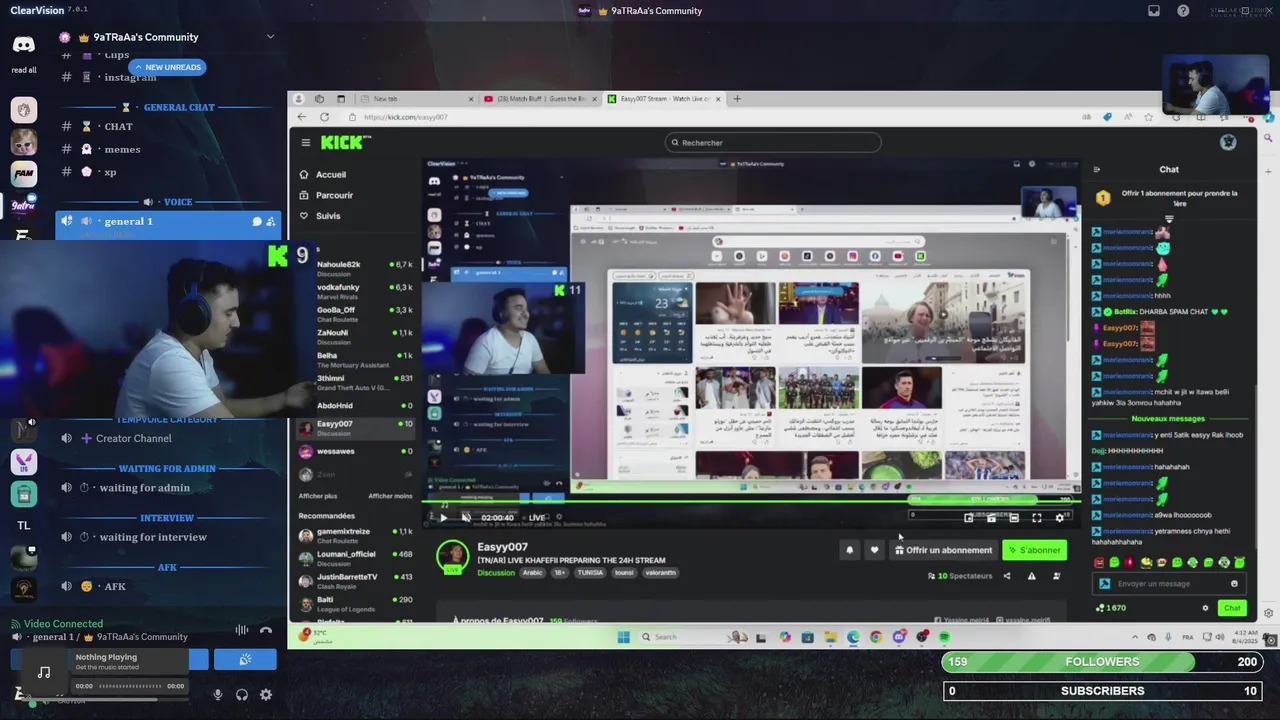Image resolution: width=1280 pixels, height=720 pixels.
Task: Play the Kick stream
Action: (444, 518)
